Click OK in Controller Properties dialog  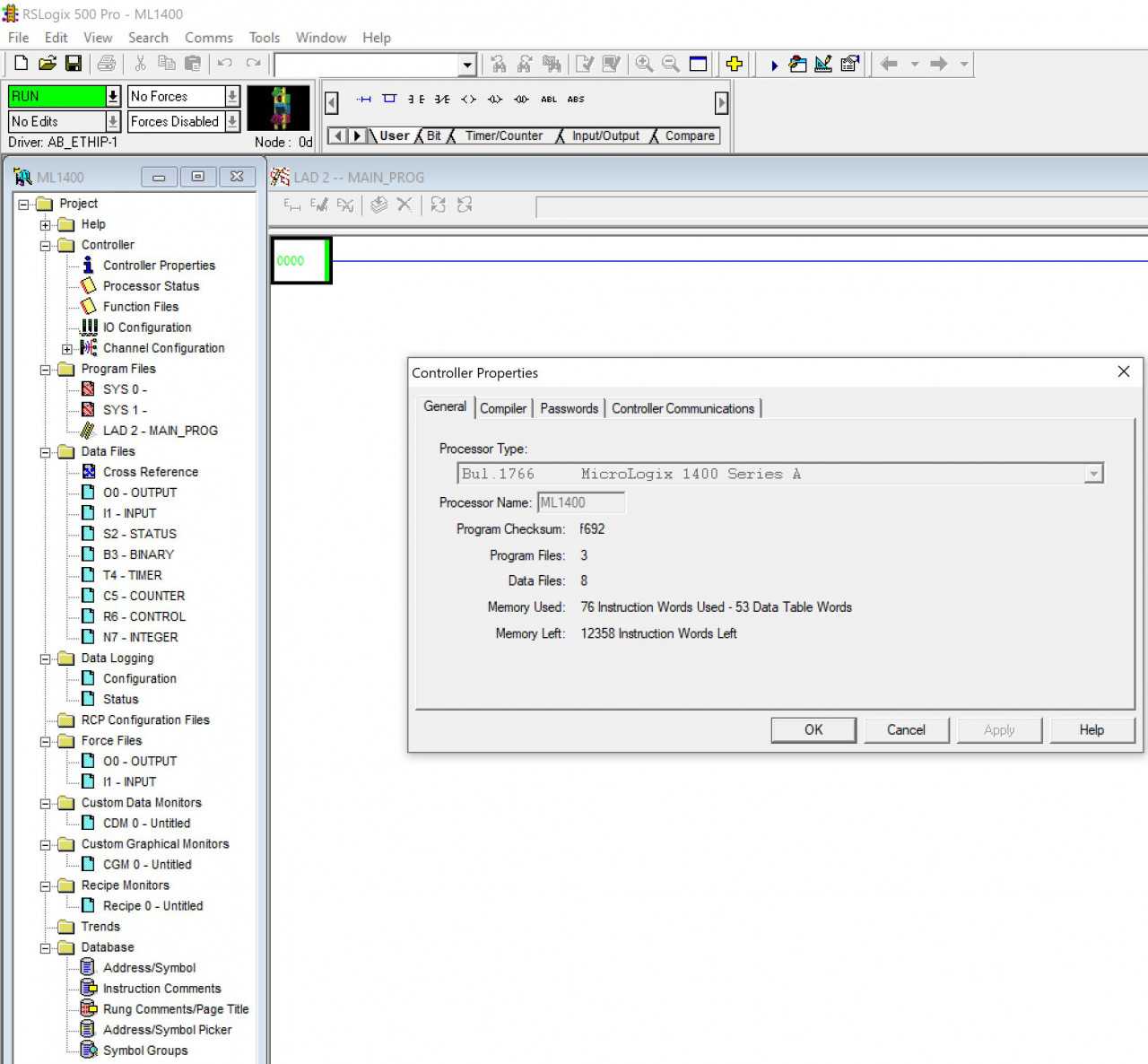click(x=813, y=730)
